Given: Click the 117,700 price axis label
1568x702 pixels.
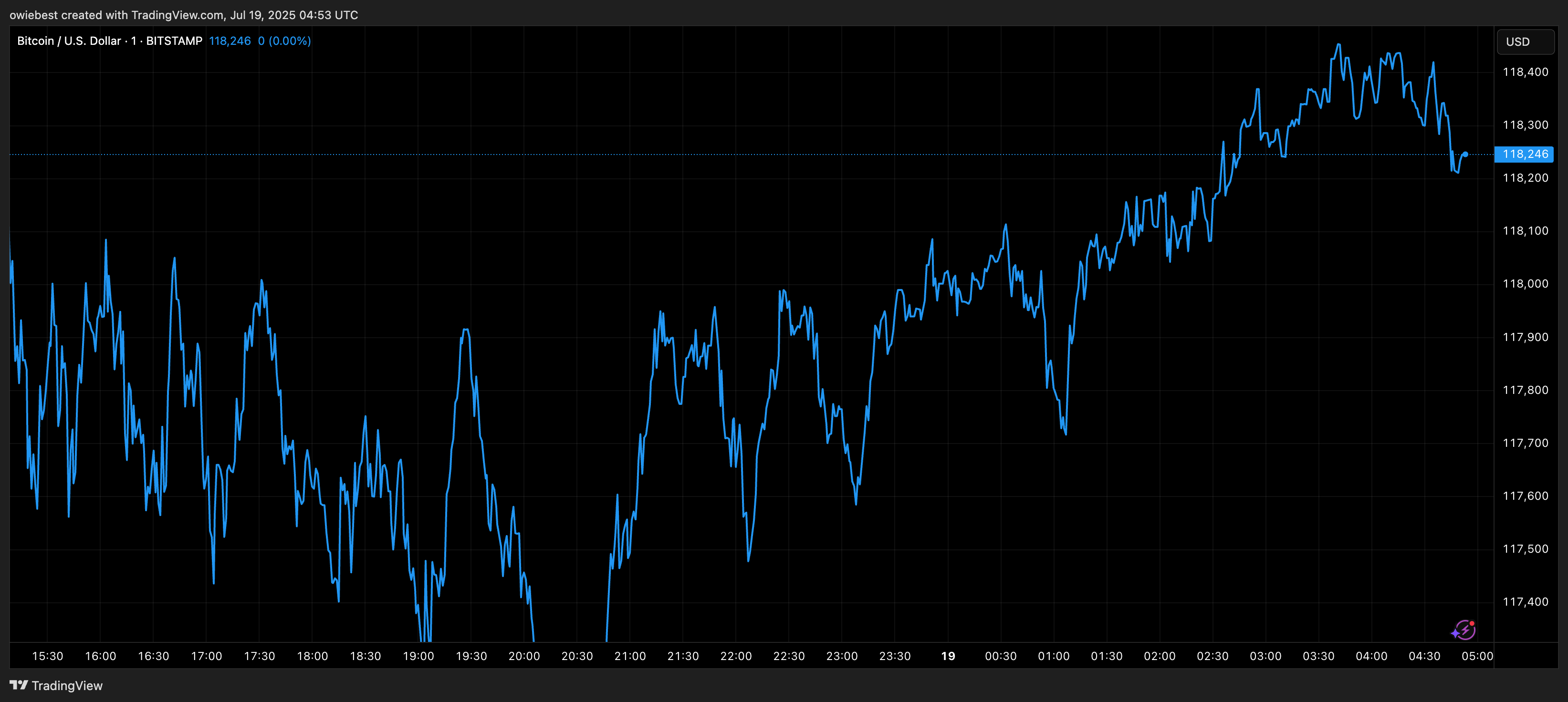Looking at the screenshot, I should tap(1526, 443).
